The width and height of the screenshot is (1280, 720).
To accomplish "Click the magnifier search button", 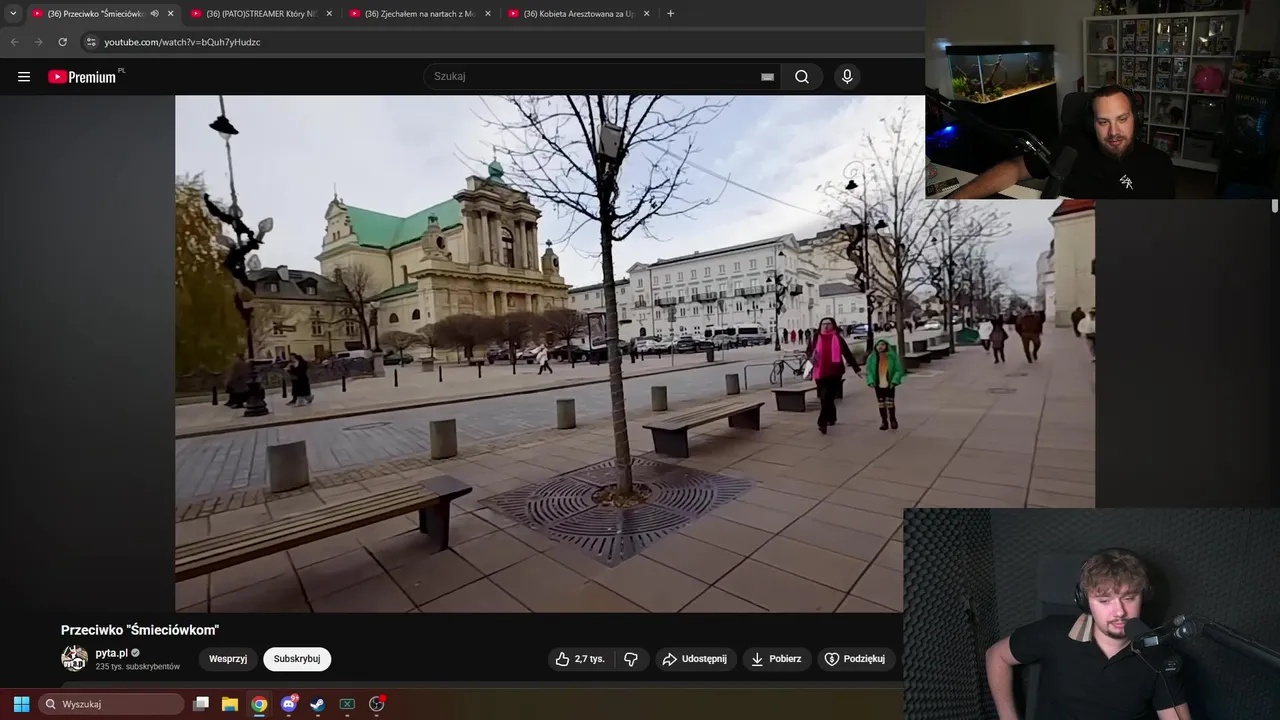I will 802,77.
